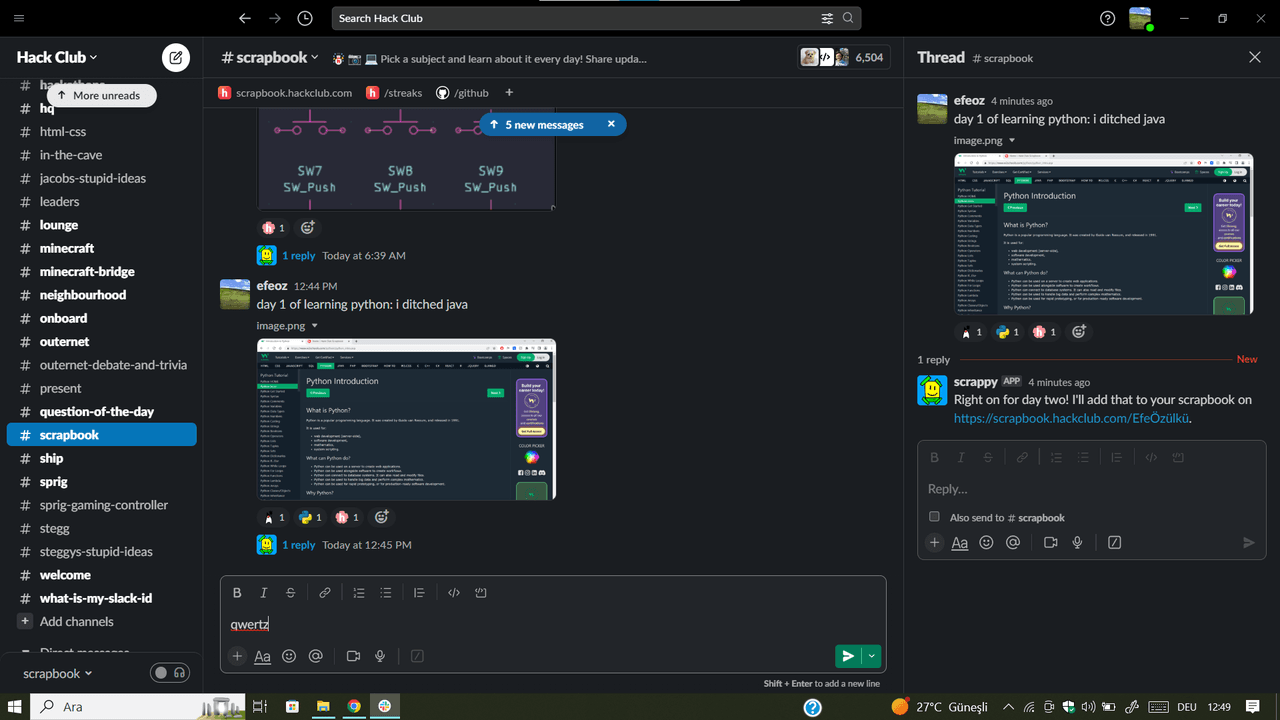
Task: Open the scrapbook huddle dropdown at sidebar bottom
Action: coord(57,673)
